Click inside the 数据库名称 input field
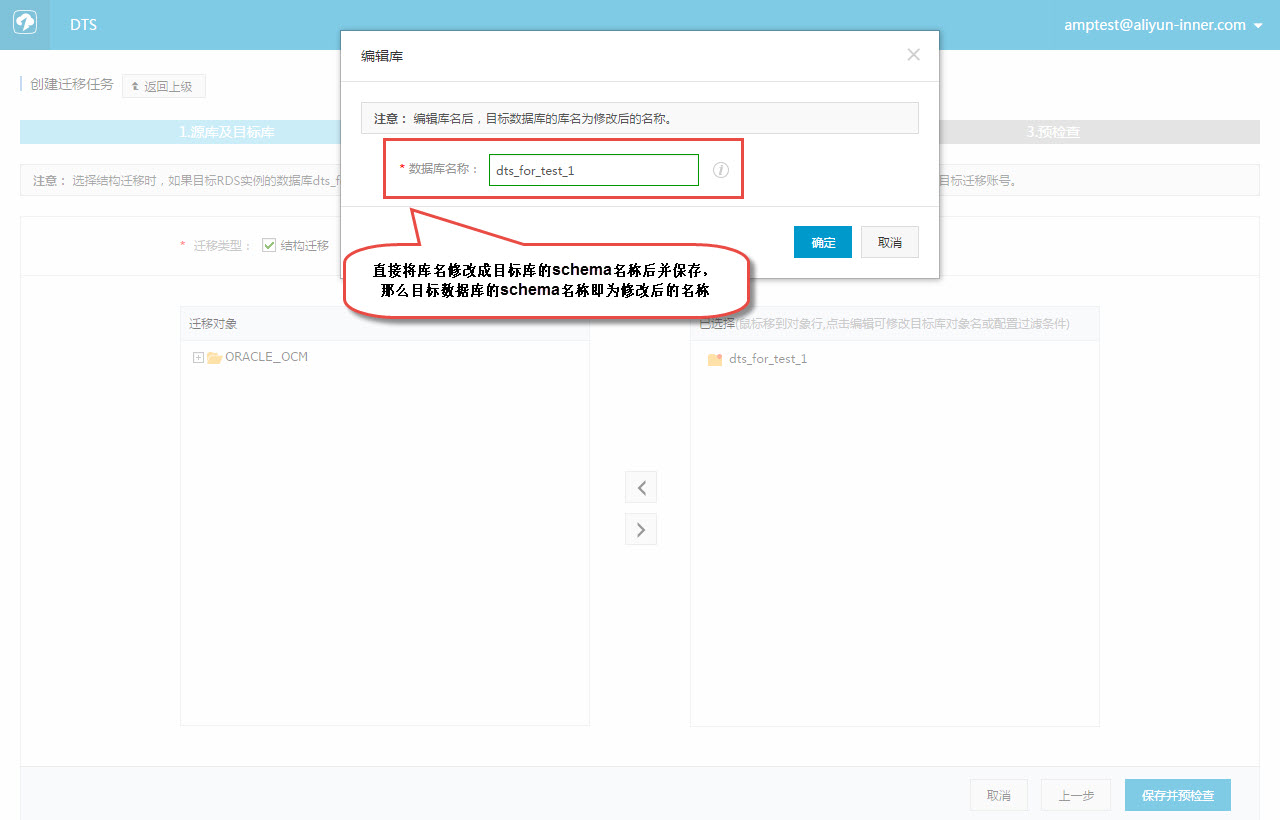Viewport: 1280px width, 820px height. coord(593,170)
